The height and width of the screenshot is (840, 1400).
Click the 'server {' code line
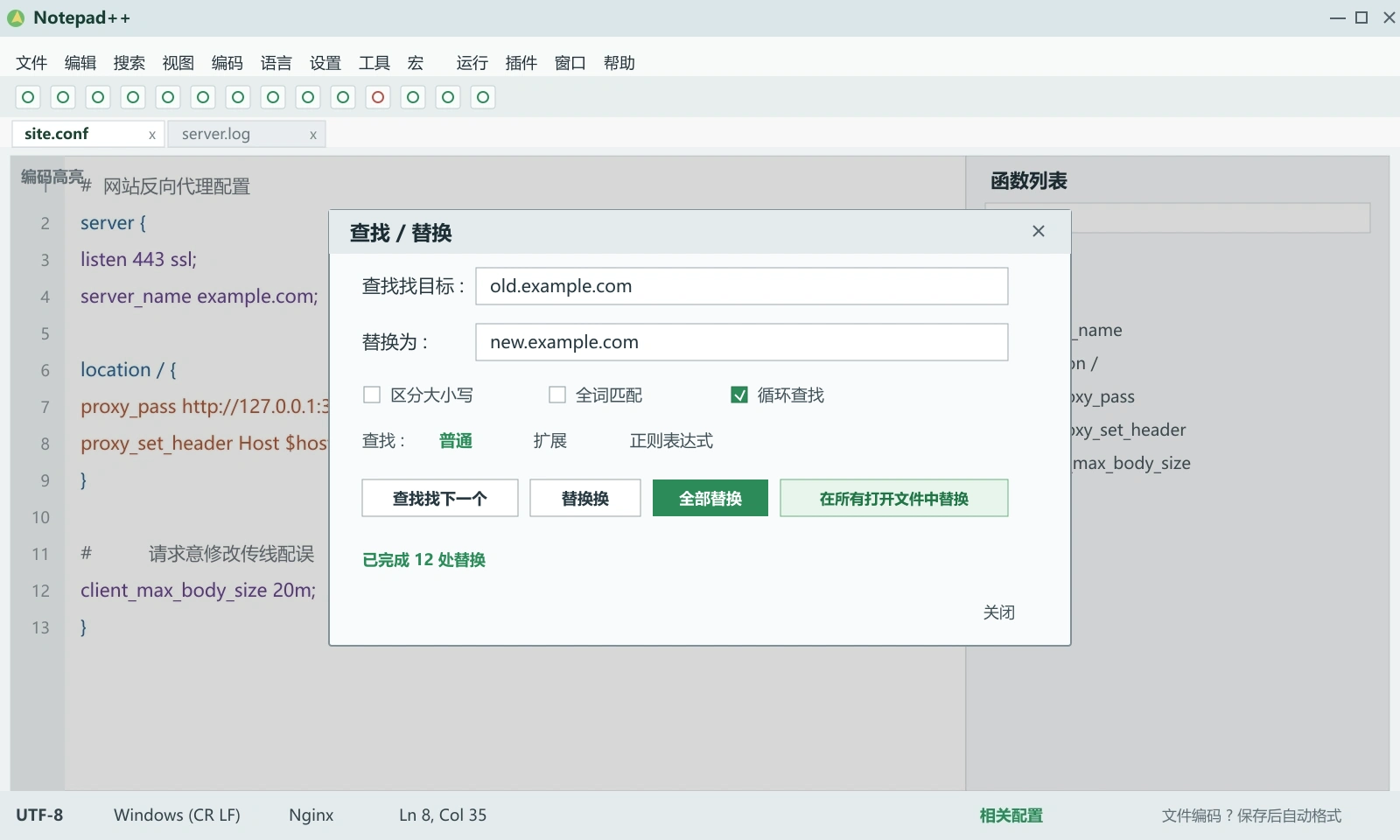[114, 223]
